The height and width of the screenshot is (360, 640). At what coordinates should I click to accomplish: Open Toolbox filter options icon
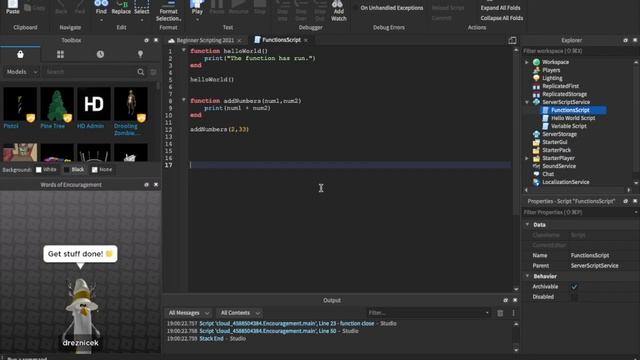pyautogui.click(x=153, y=72)
